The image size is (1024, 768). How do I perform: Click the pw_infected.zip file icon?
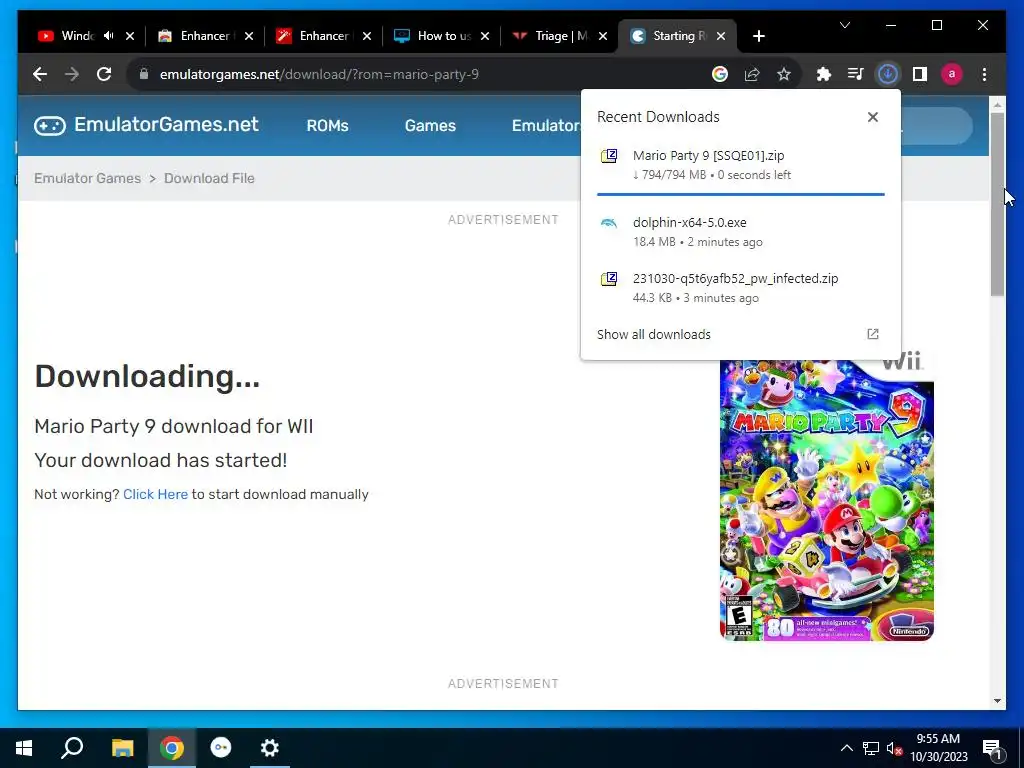(609, 280)
